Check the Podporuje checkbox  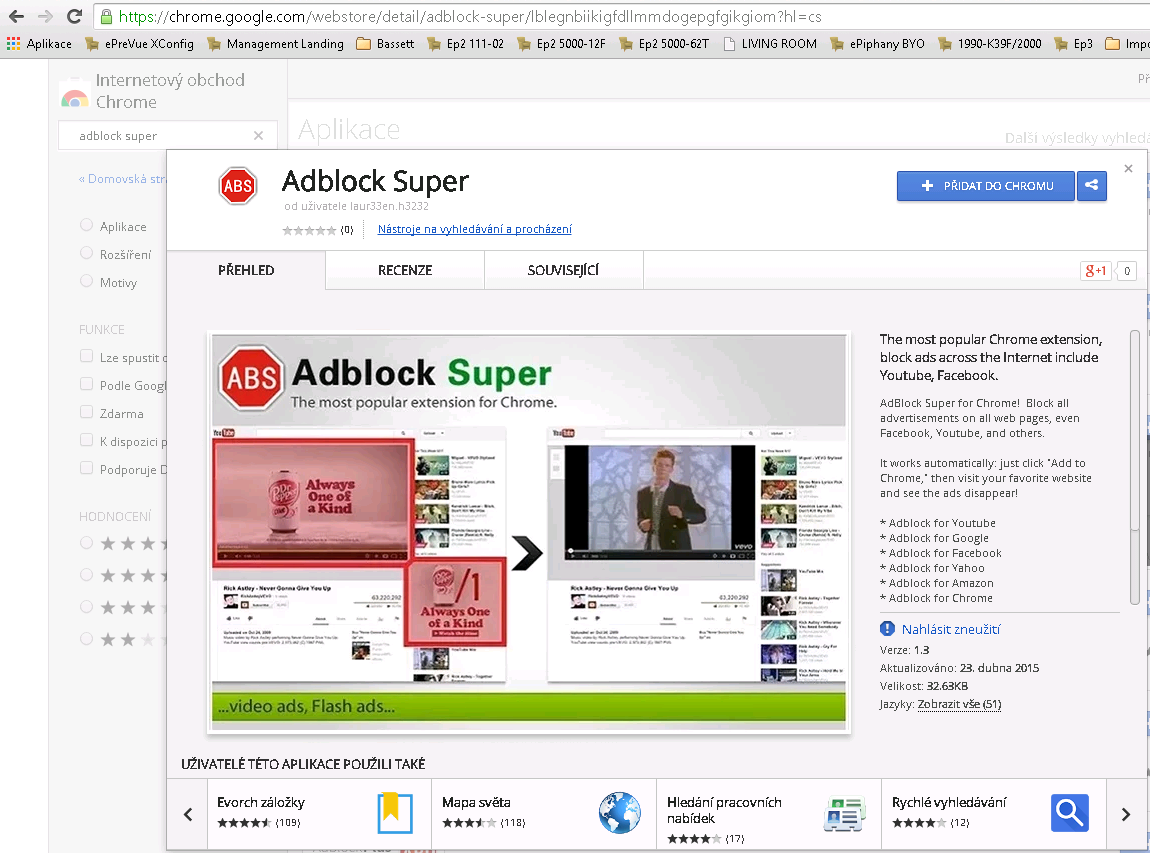87,468
